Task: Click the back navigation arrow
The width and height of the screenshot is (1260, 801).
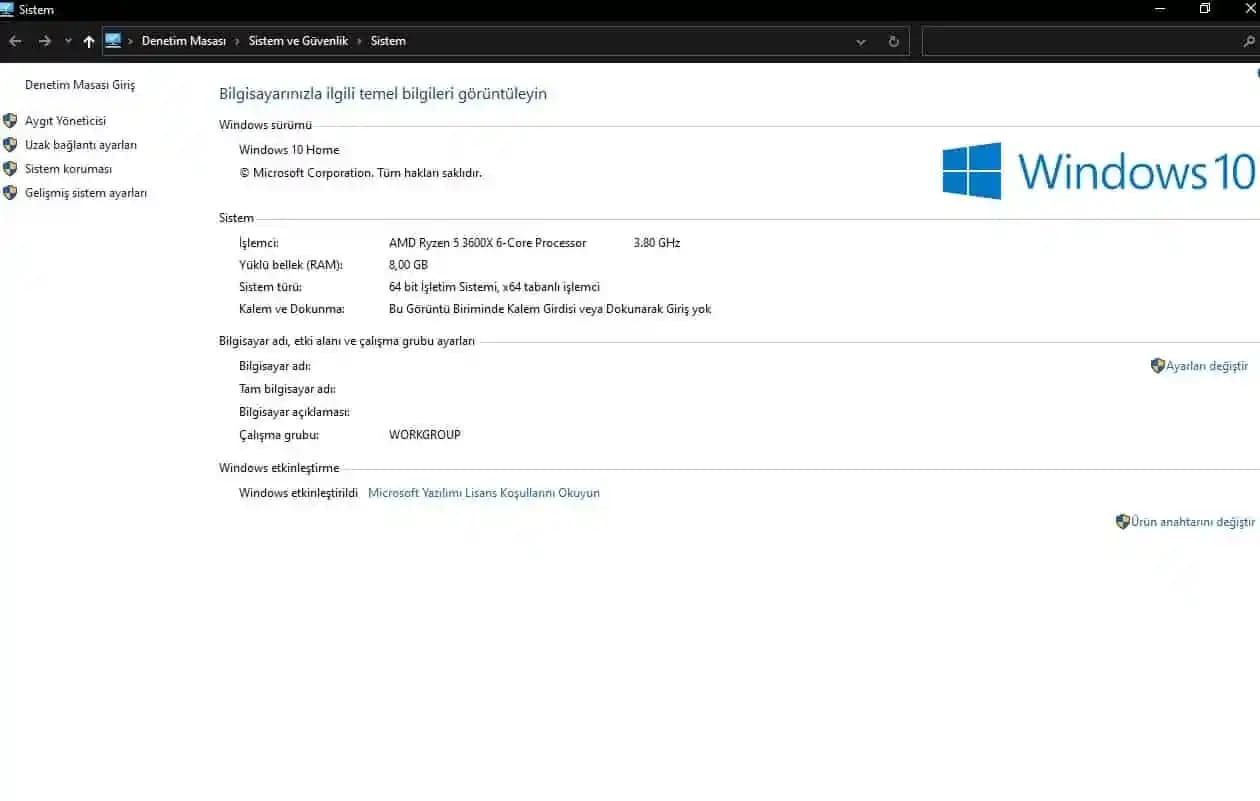Action: [16, 41]
